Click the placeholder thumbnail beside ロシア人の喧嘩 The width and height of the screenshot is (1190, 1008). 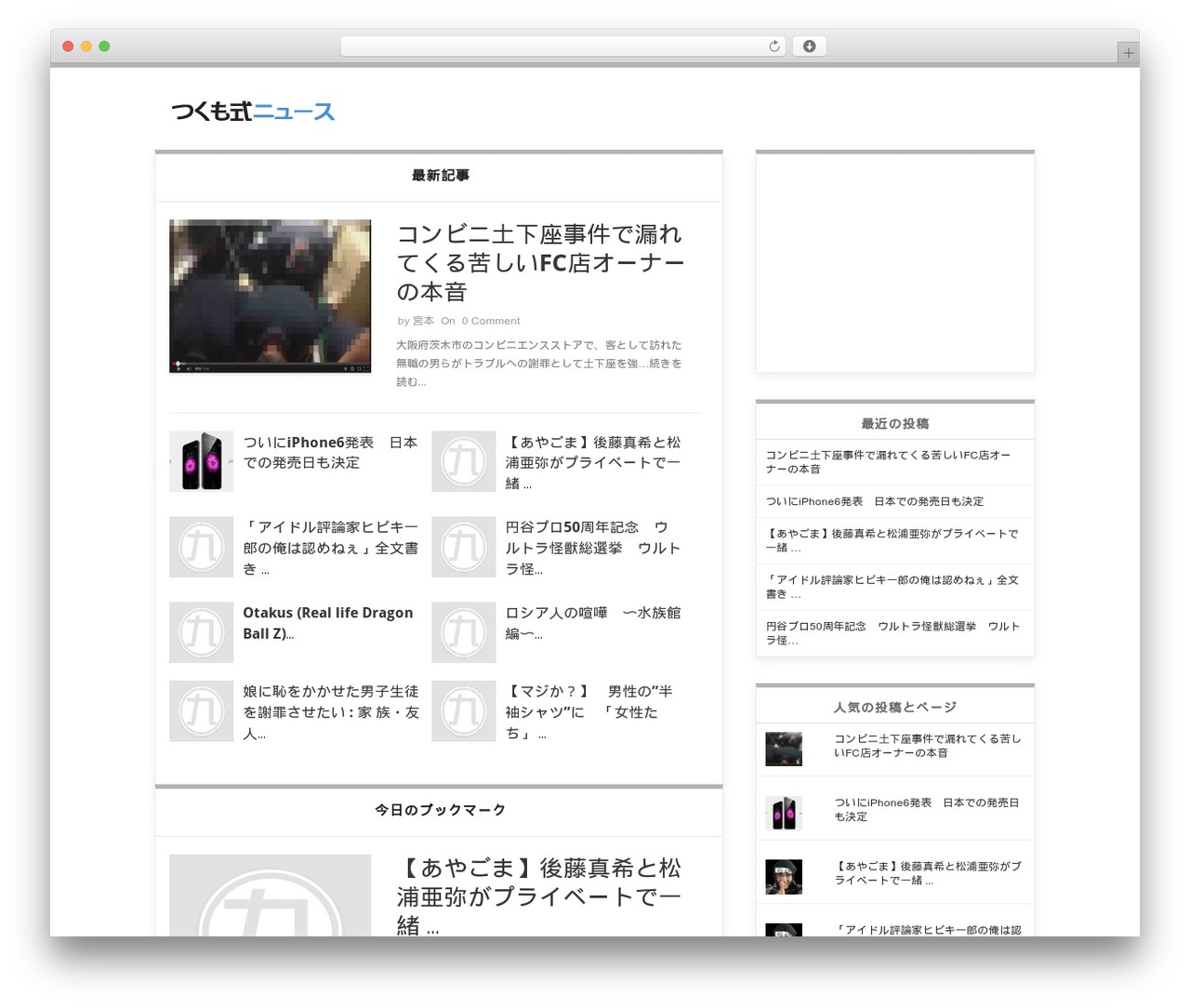click(x=463, y=632)
